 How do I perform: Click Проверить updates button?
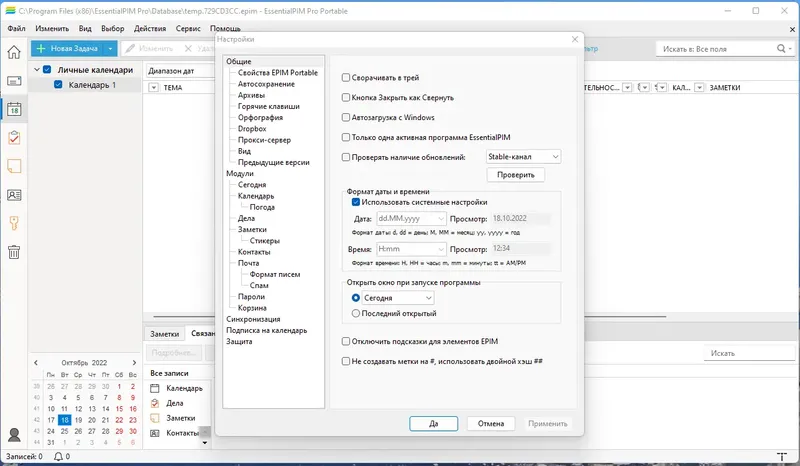tap(516, 175)
